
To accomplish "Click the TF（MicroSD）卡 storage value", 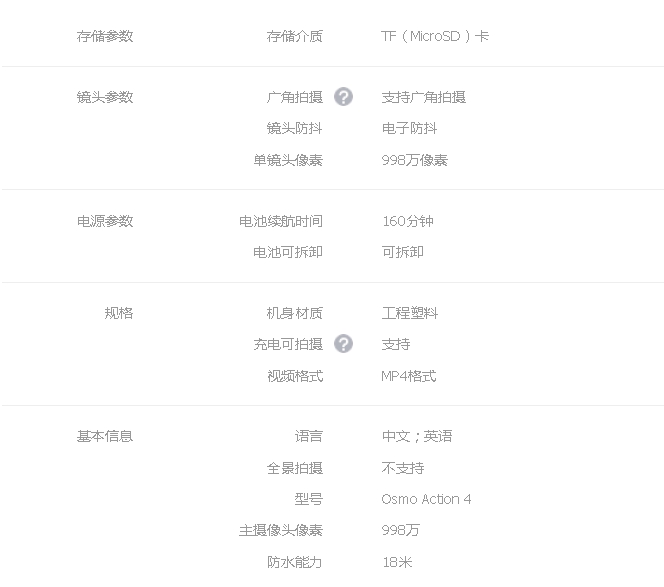I will coord(435,36).
